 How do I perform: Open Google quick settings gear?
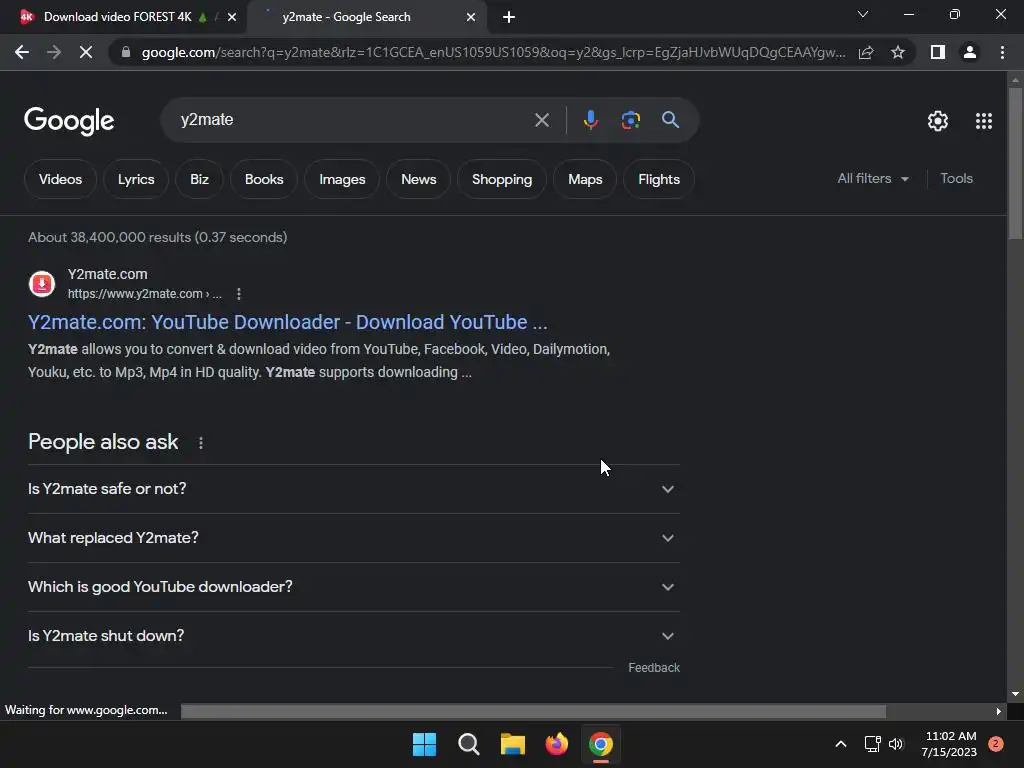pos(938,121)
